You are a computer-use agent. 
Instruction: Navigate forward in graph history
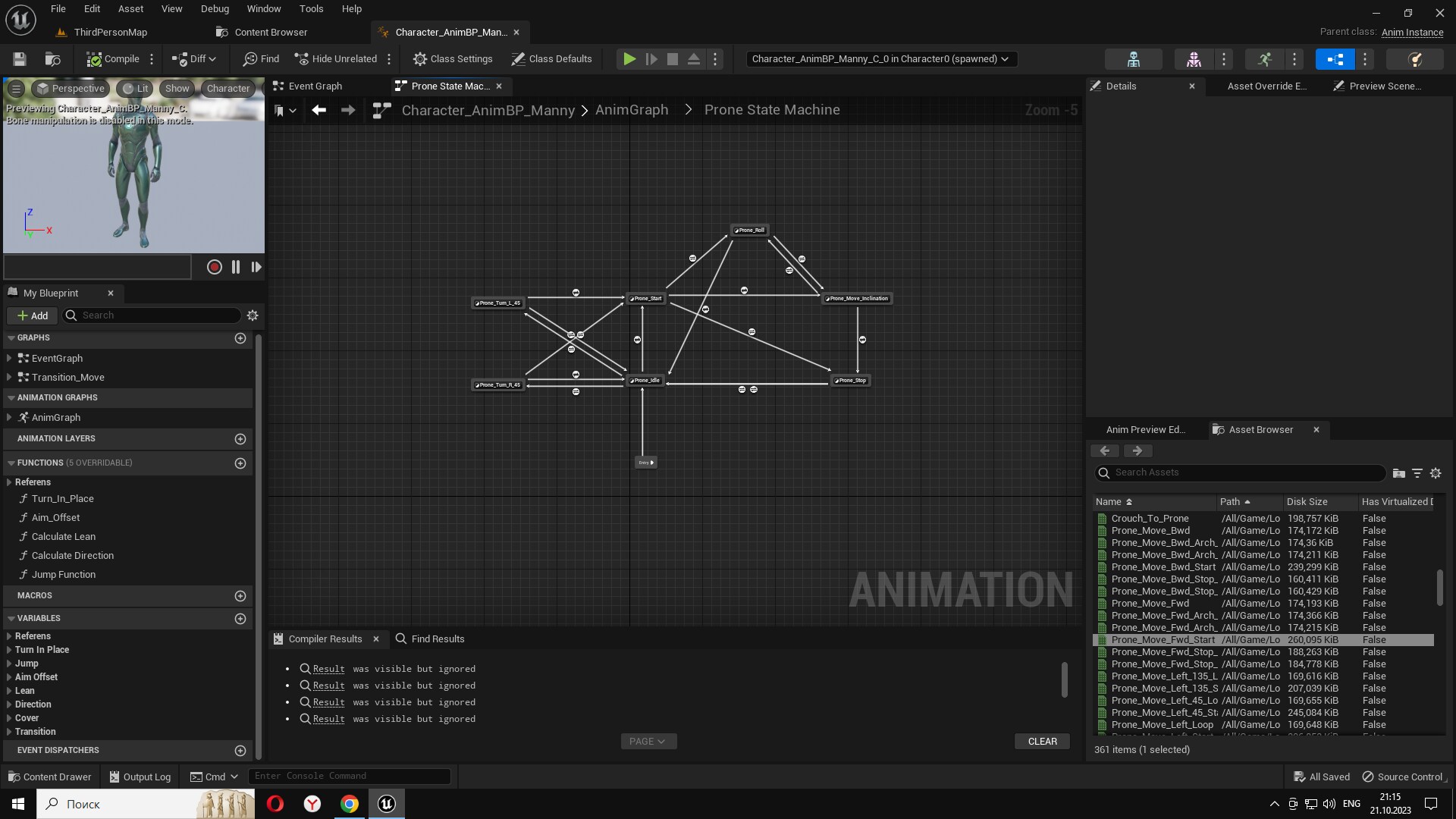[348, 110]
